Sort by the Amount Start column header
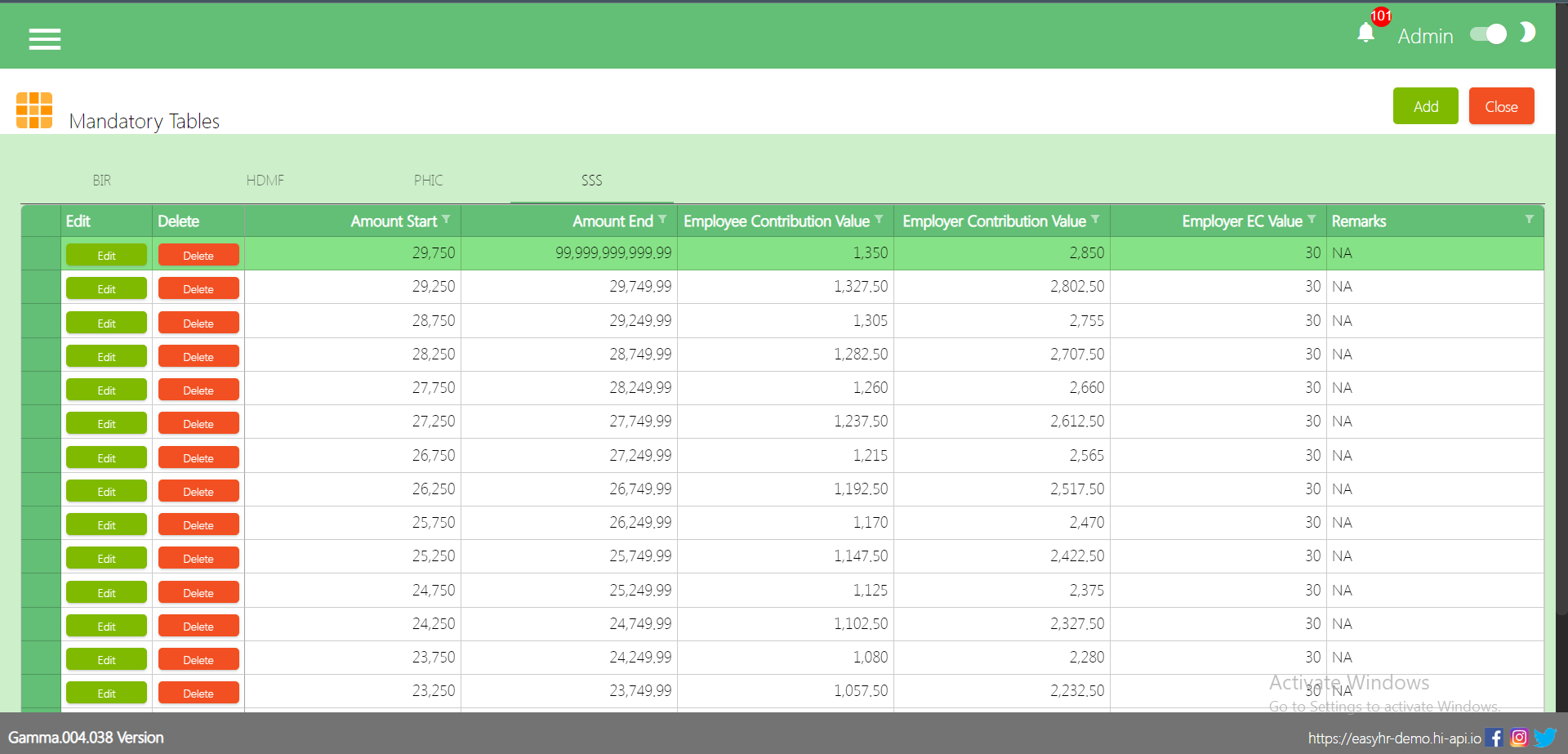1568x754 pixels. (x=394, y=221)
